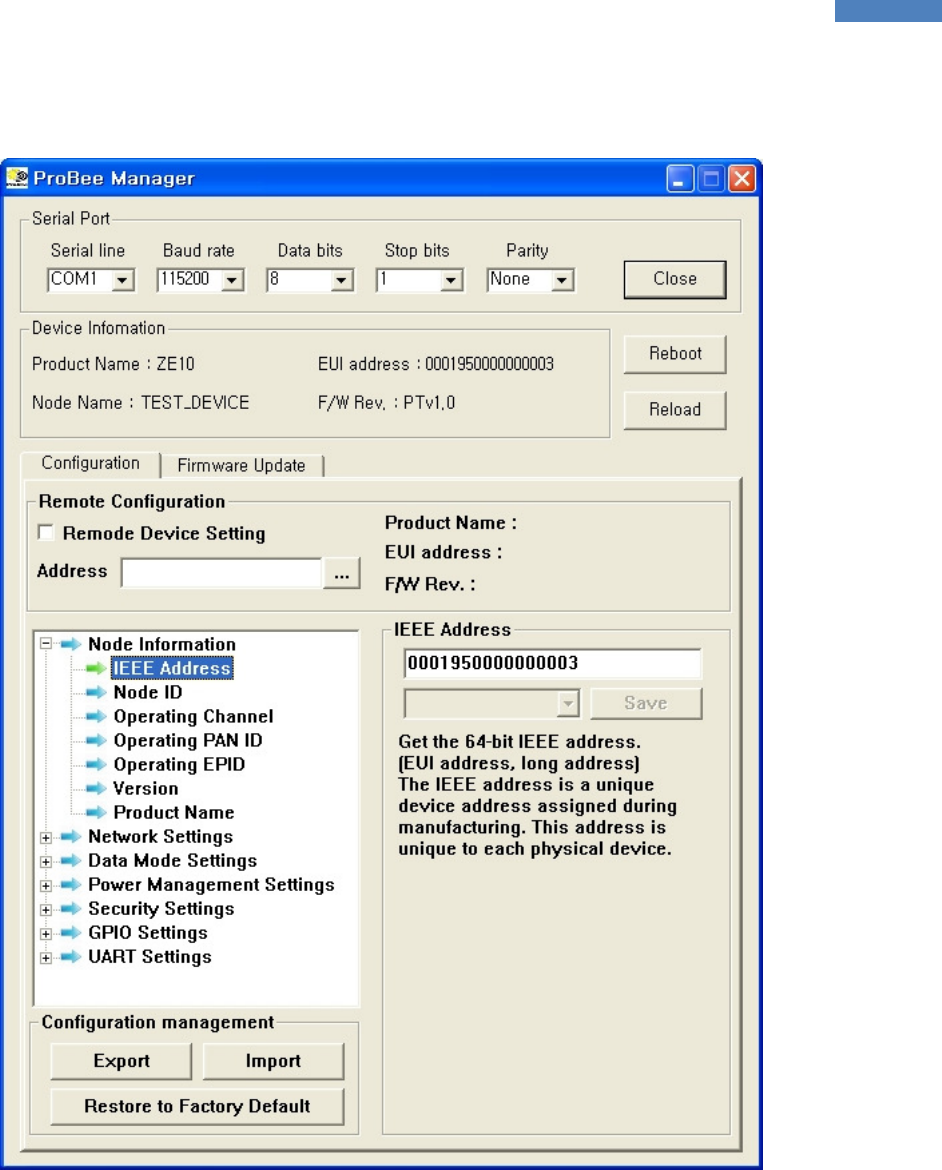Viewport: 942px width, 1170px height.
Task: Click the arrow icon next to Version
Action: [96, 789]
